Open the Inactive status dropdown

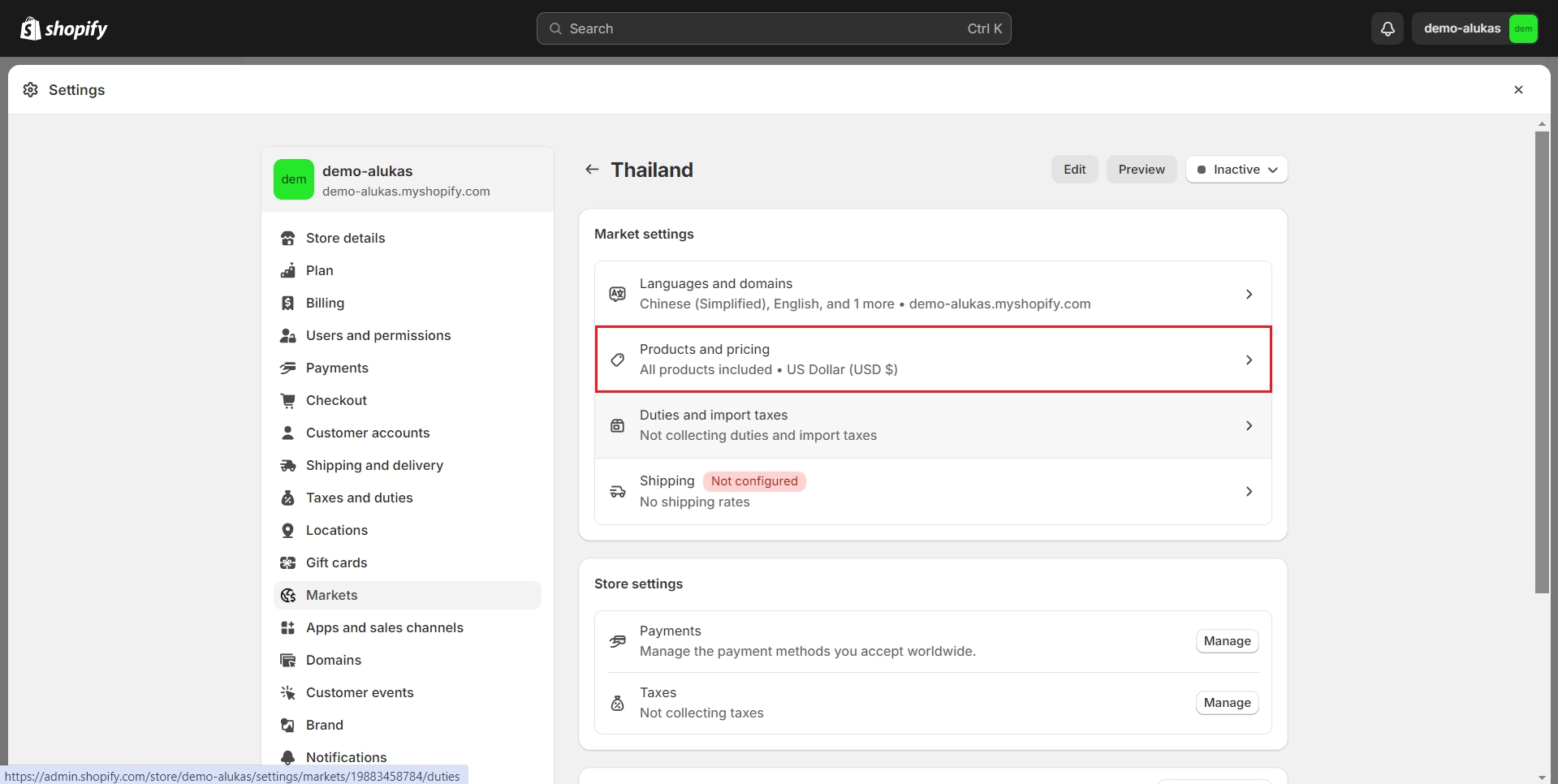(1236, 170)
